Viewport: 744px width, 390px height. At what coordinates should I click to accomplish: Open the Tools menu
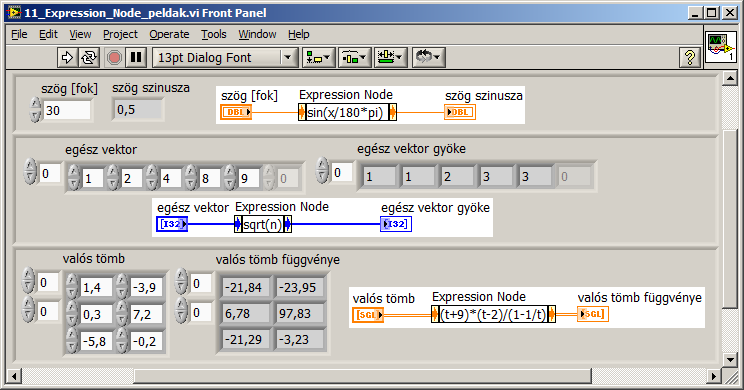pos(214,34)
